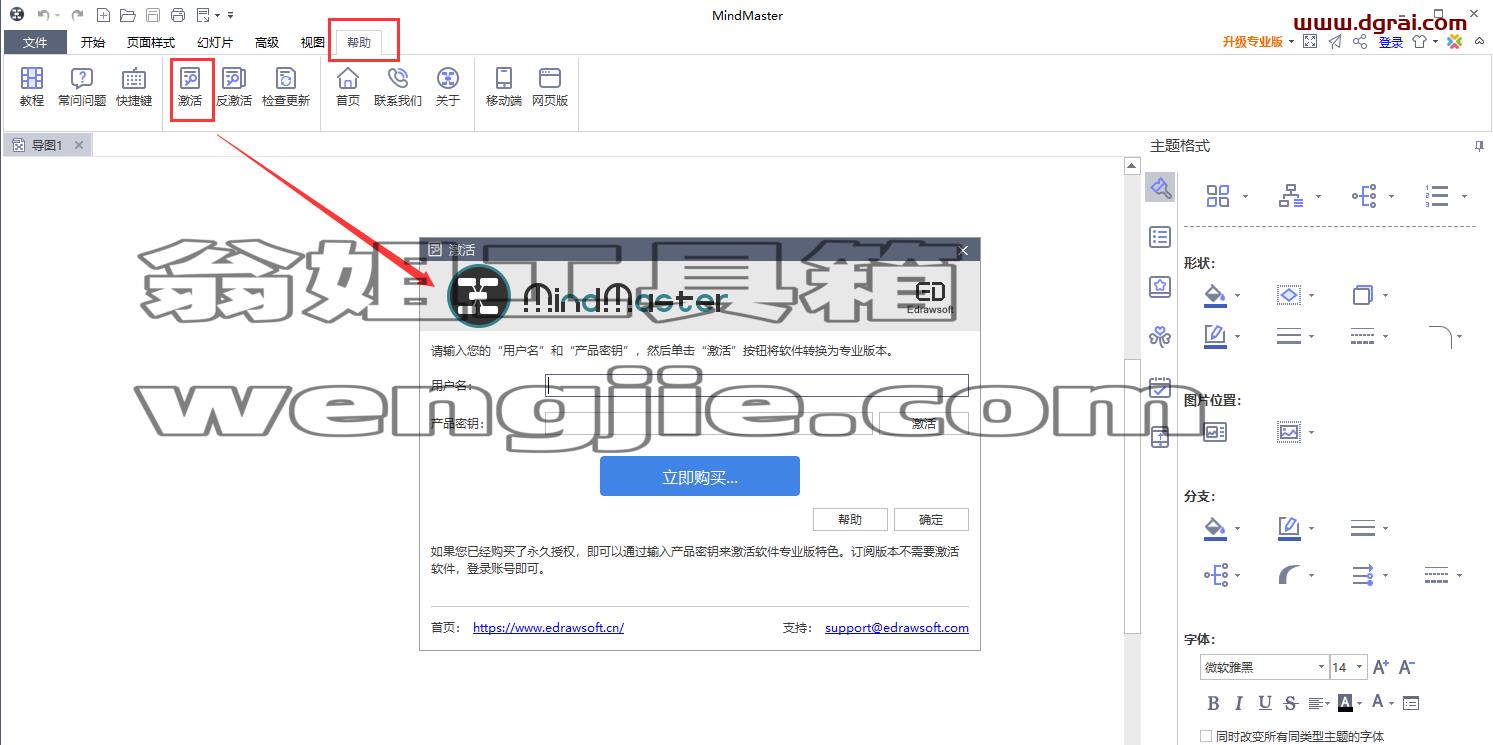This screenshot has width=1493, height=745.
Task: Click the fullscreen icon at top right
Action: [1310, 42]
